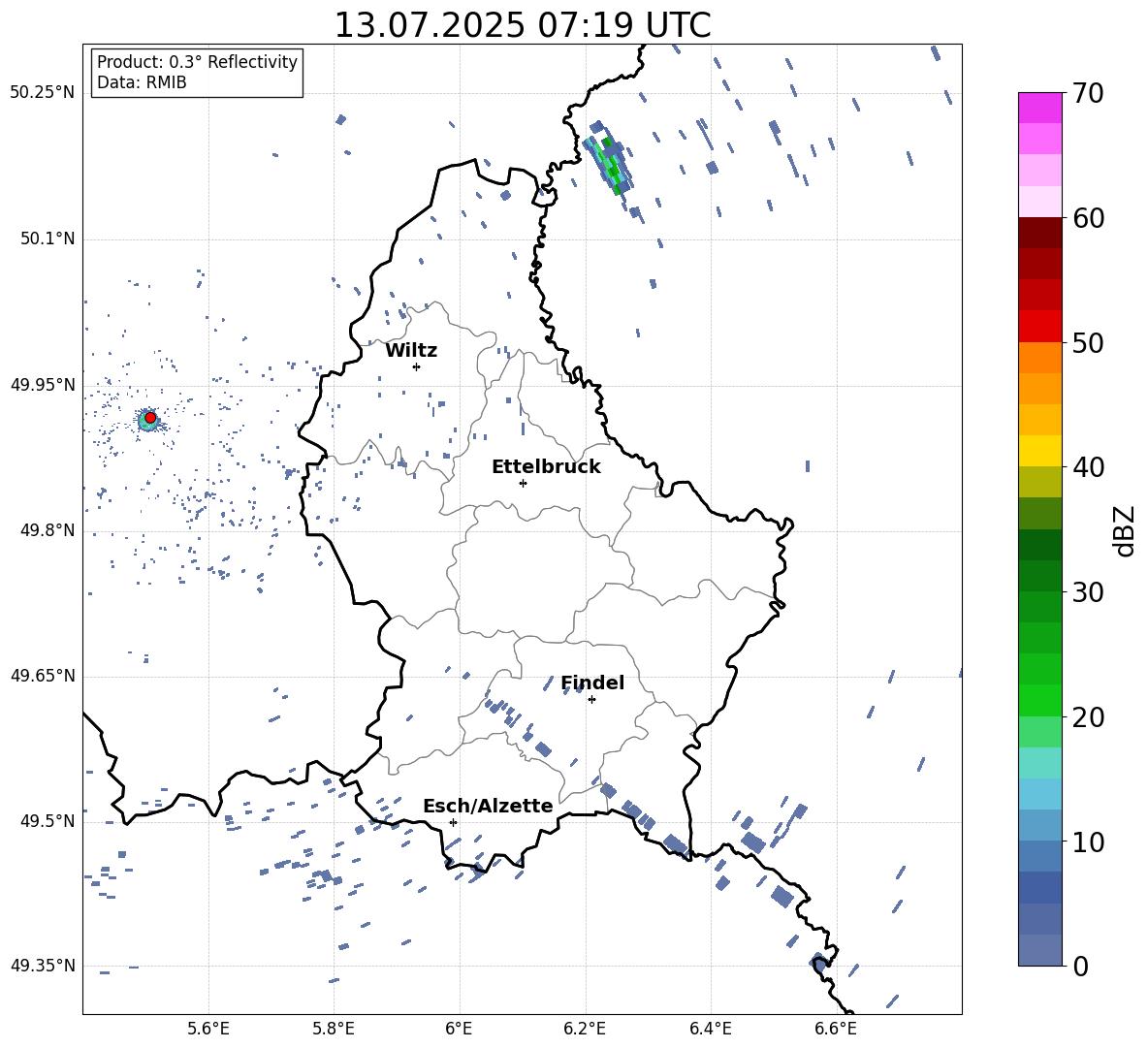Image resolution: width=1148 pixels, height=1048 pixels.
Task: Click the dark red 60 dBZ colorbar segment
Action: (x=1039, y=233)
